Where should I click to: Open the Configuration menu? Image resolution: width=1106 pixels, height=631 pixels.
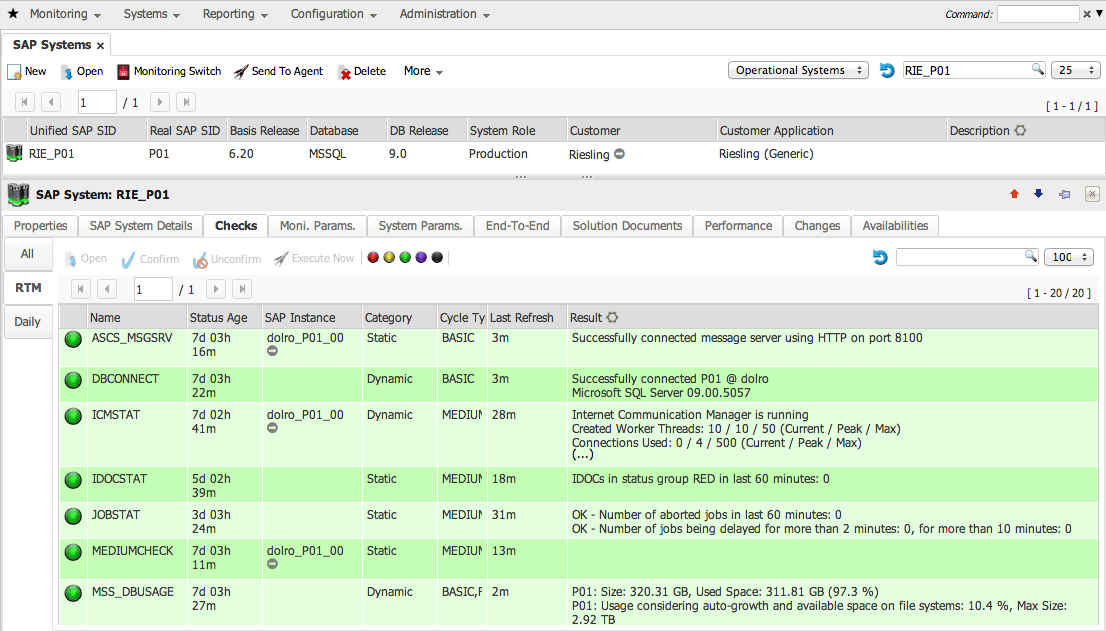pos(334,13)
